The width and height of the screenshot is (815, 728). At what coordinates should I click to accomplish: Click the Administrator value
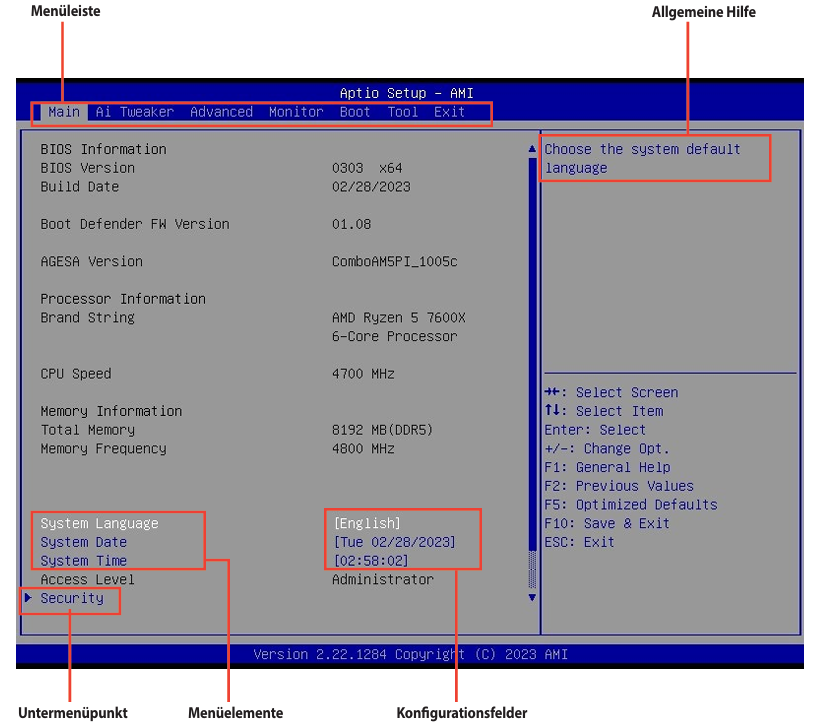point(383,579)
